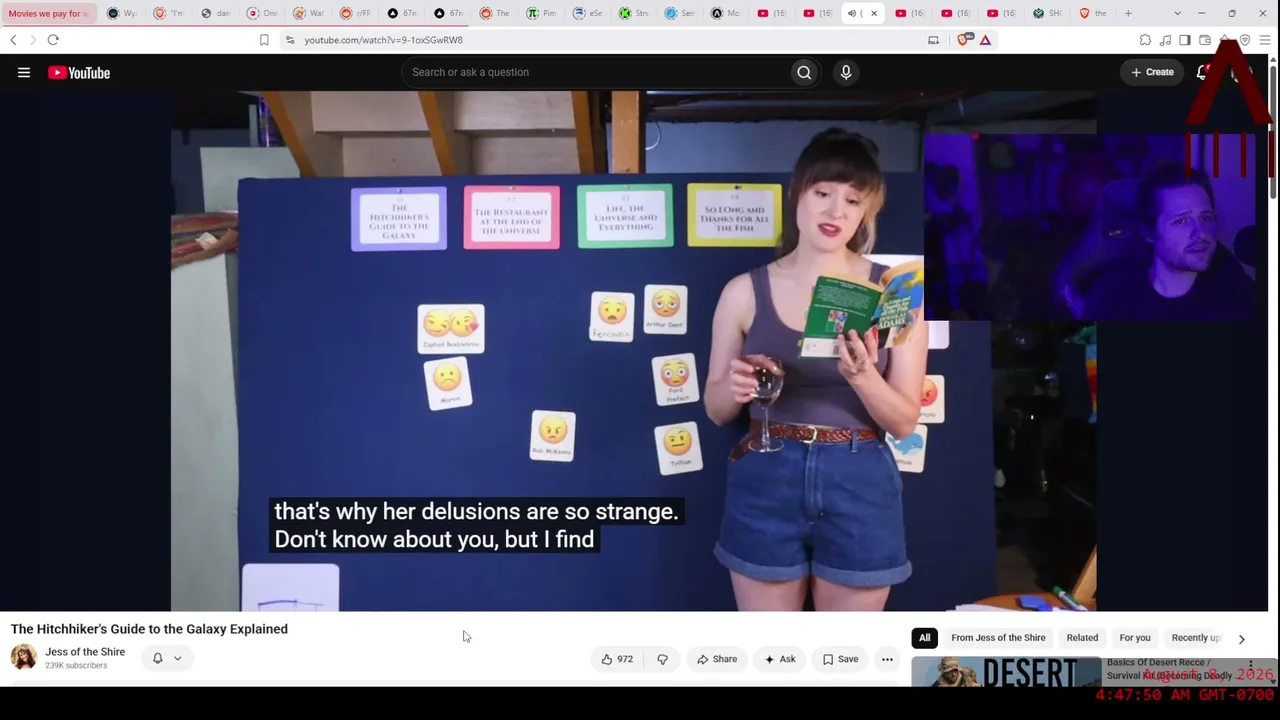This screenshot has height=720, width=1280.
Task: Go back with the browser back arrow
Action: (13, 40)
